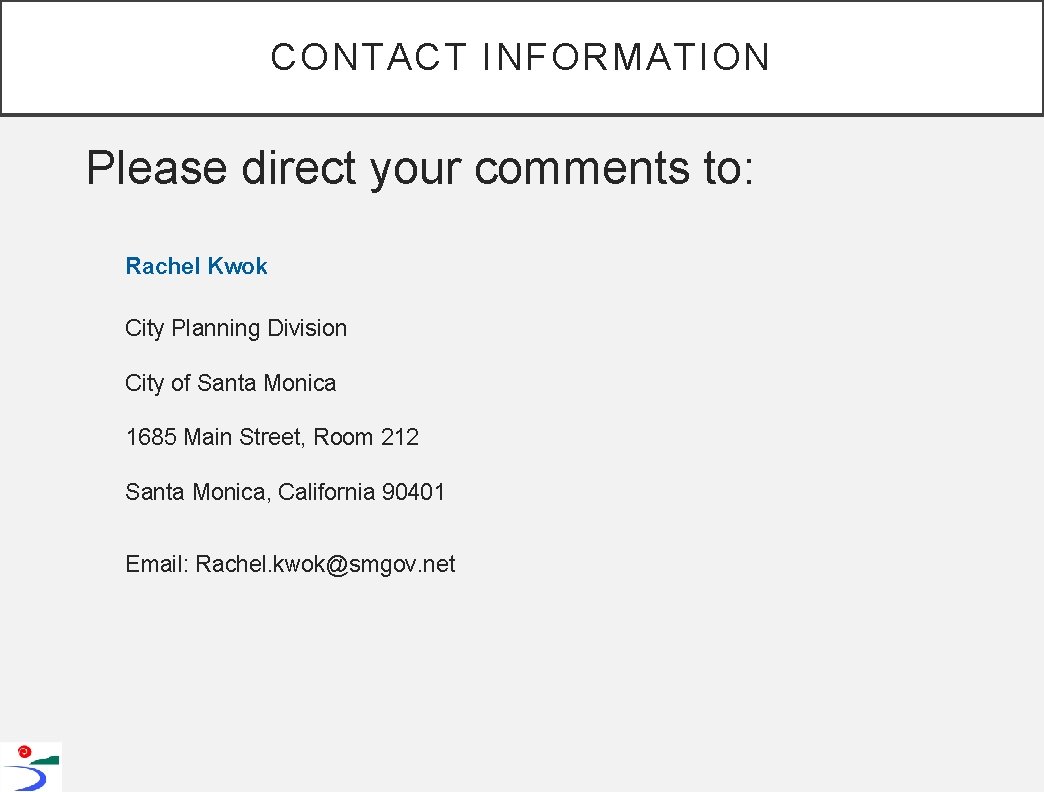Click the red sun swirl in the logo

25,752
